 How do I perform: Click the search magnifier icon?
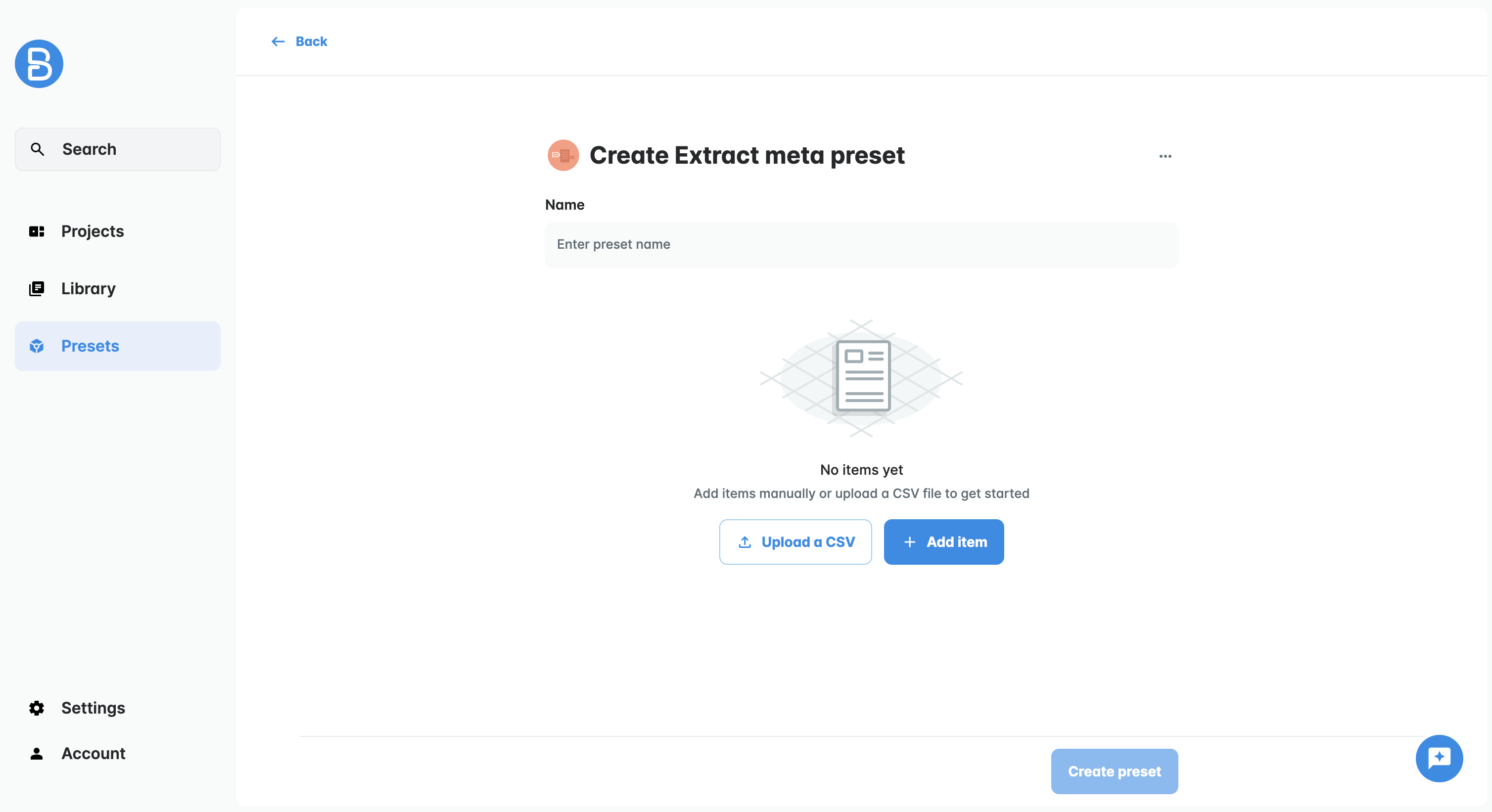coord(37,149)
